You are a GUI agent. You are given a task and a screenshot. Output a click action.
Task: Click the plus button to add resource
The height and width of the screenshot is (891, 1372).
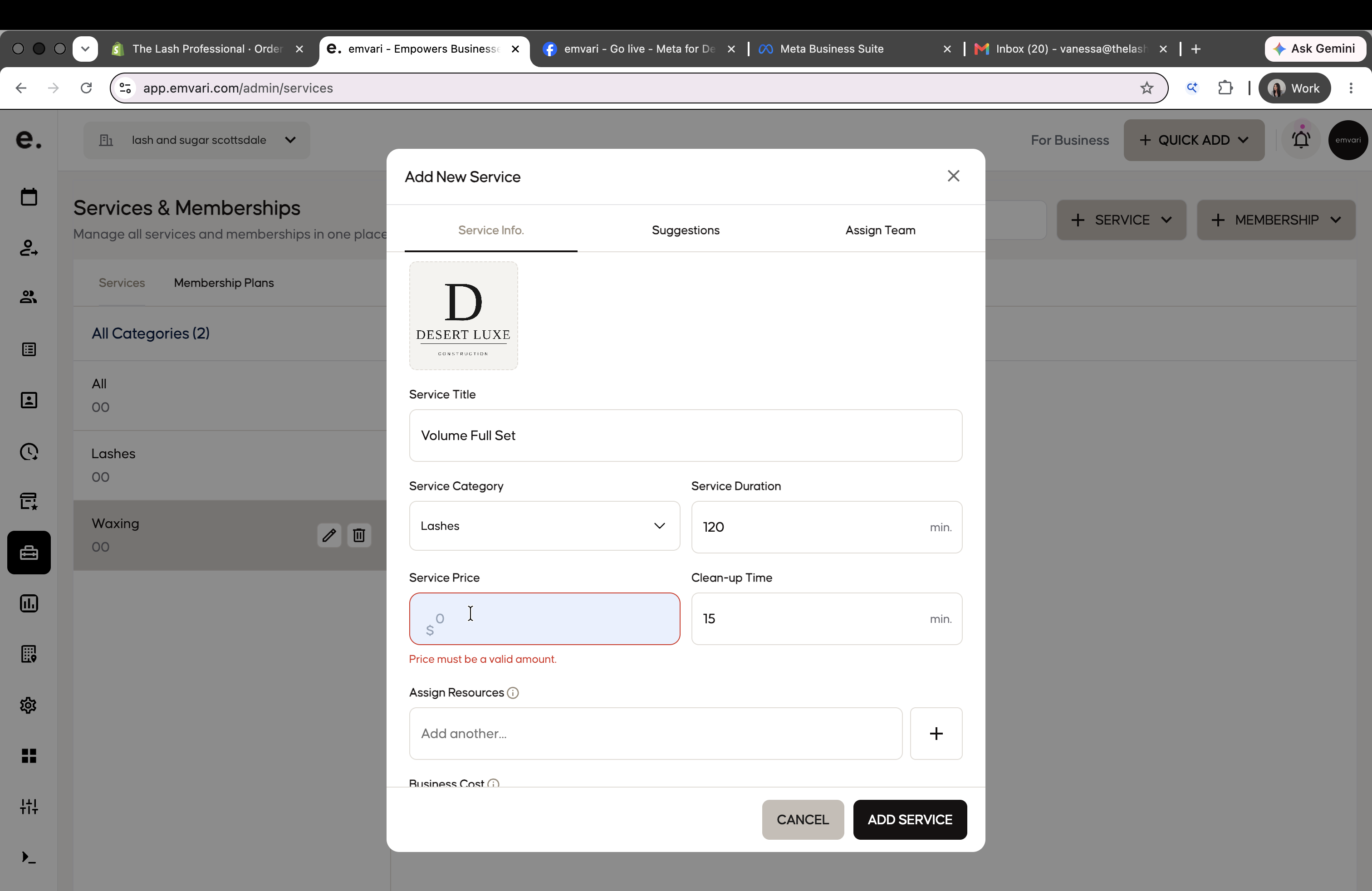936,733
